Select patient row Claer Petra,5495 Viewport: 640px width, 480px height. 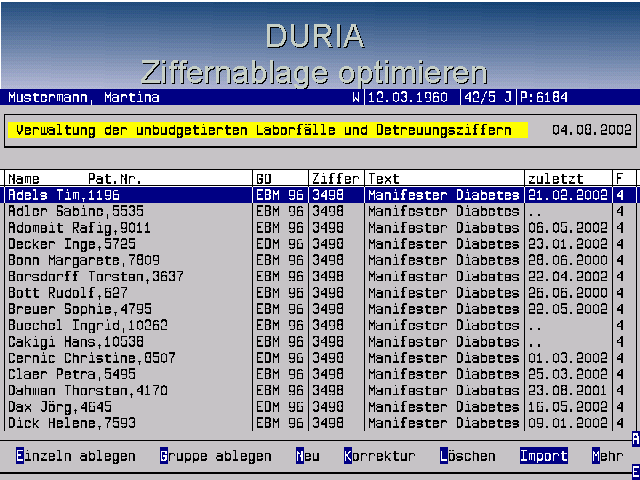(320, 374)
